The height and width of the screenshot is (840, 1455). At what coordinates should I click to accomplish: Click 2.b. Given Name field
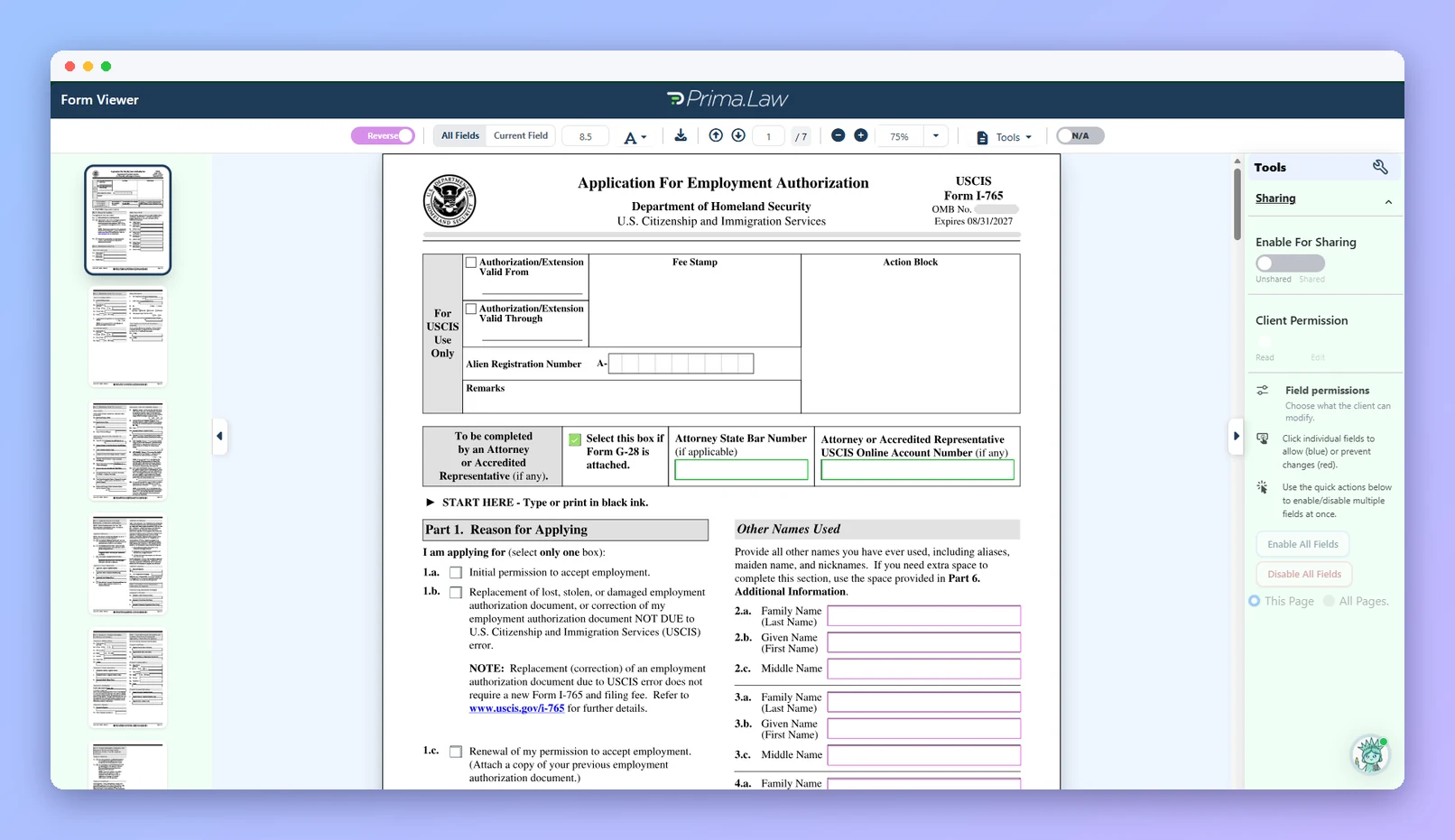click(x=924, y=642)
